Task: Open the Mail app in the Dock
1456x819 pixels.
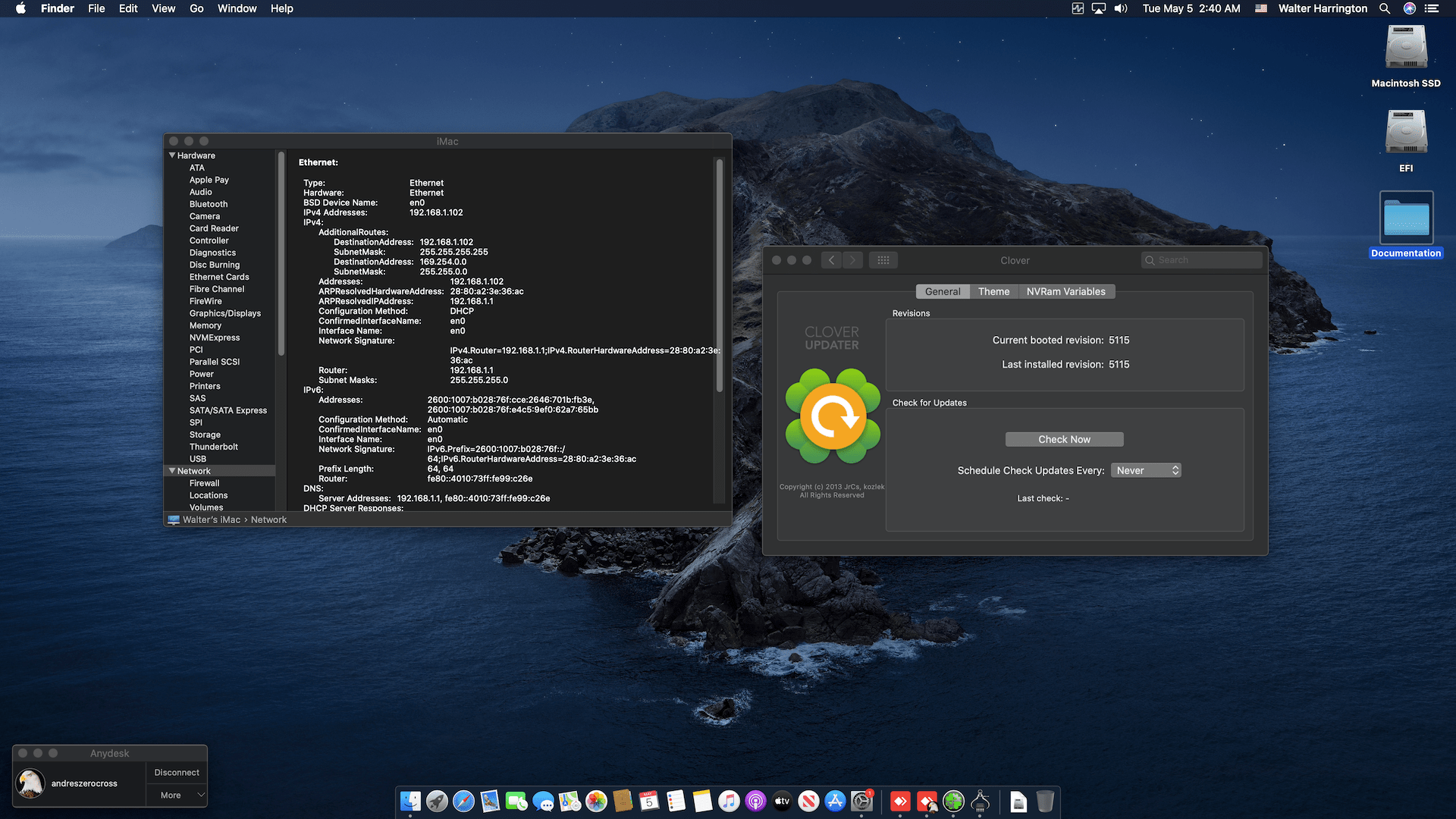Action: click(490, 801)
